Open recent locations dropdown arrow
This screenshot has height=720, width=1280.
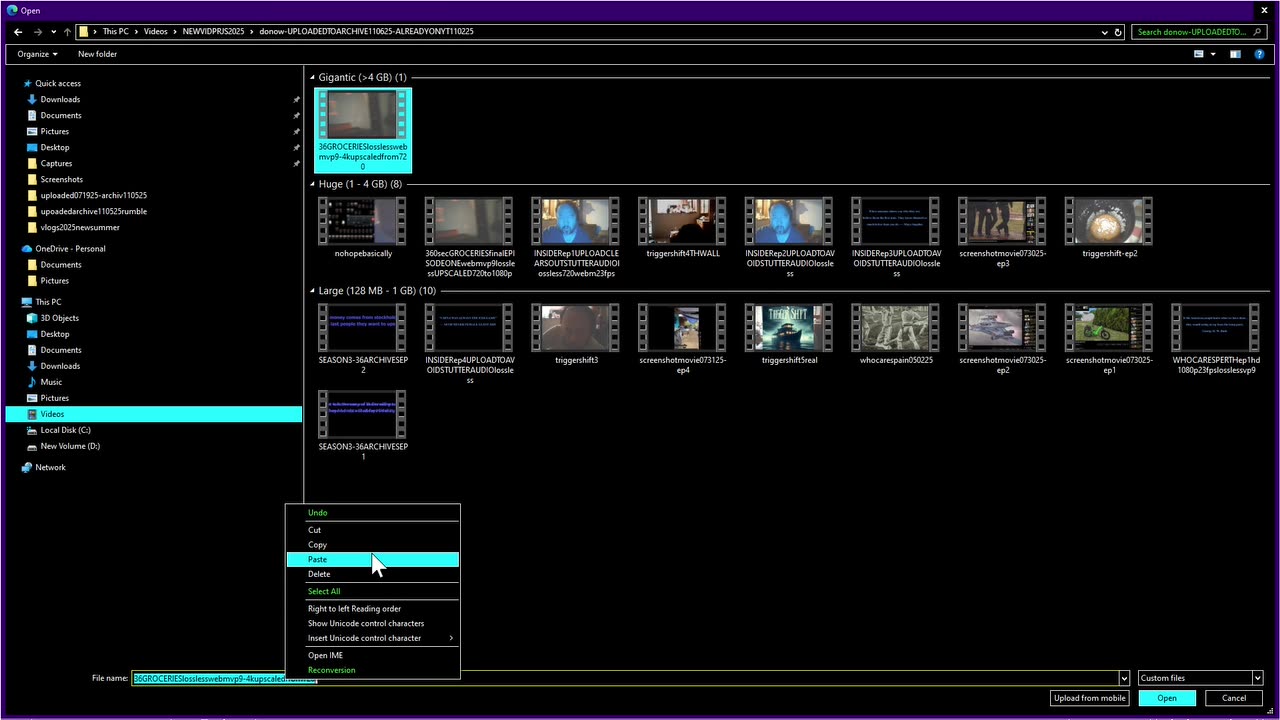53,32
